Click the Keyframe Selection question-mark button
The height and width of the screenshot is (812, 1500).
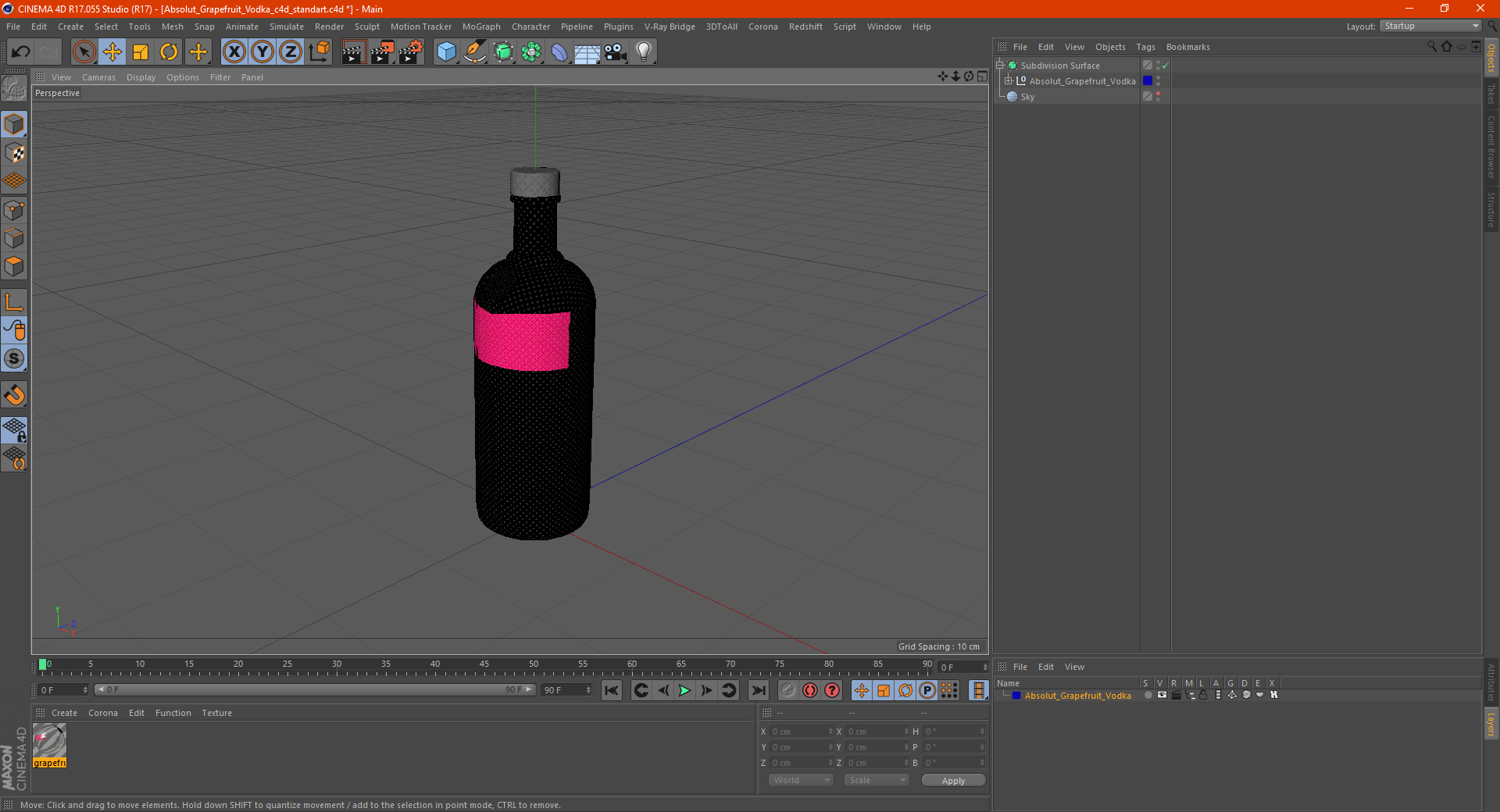[x=832, y=690]
